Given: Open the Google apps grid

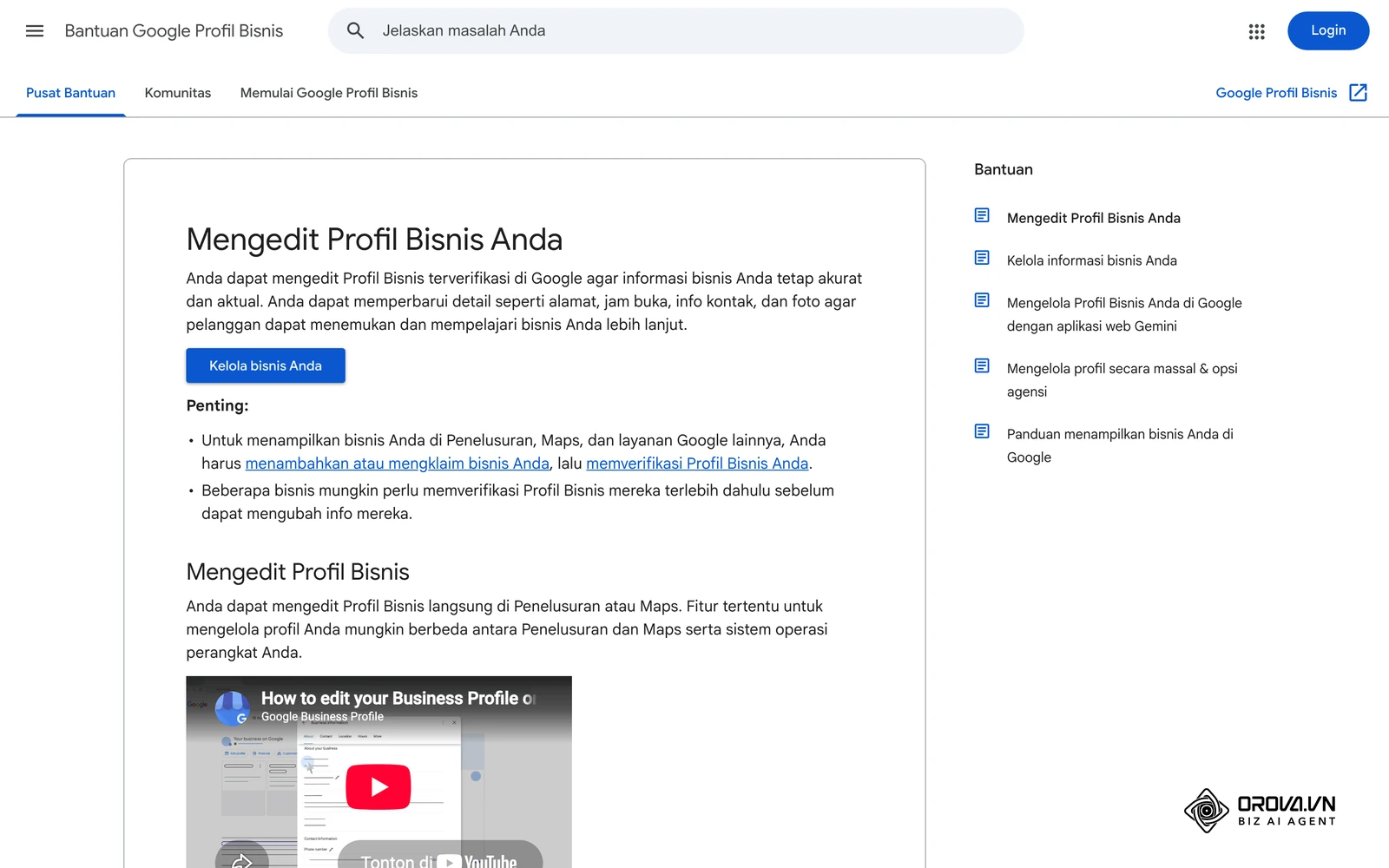Looking at the screenshot, I should (x=1256, y=31).
